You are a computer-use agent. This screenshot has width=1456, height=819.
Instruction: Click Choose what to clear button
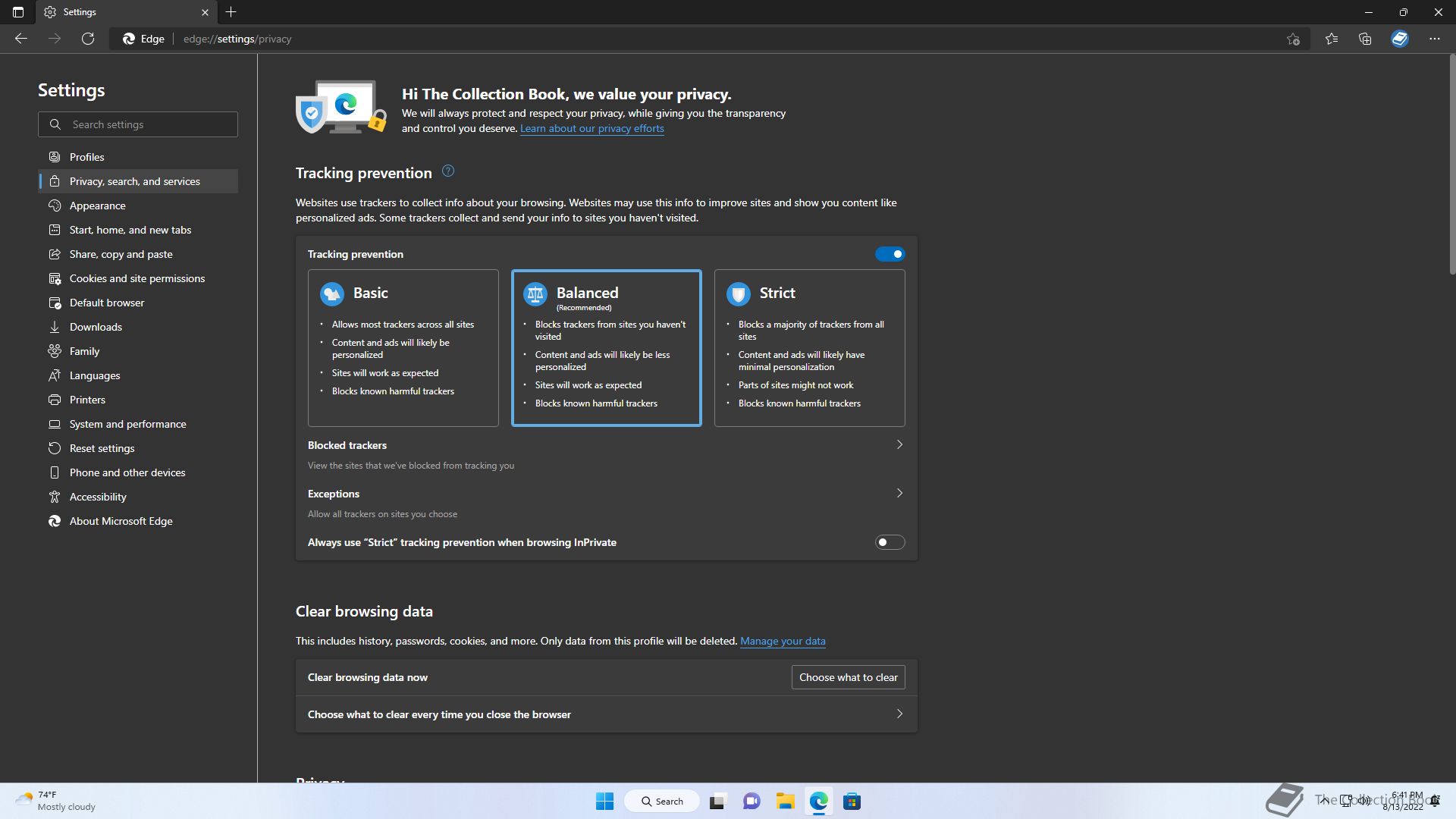click(848, 677)
